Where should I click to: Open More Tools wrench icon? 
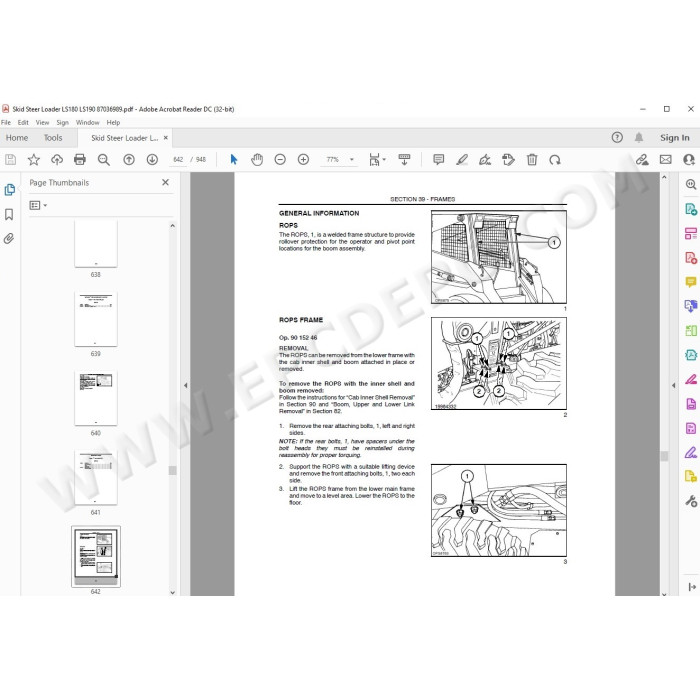click(691, 501)
